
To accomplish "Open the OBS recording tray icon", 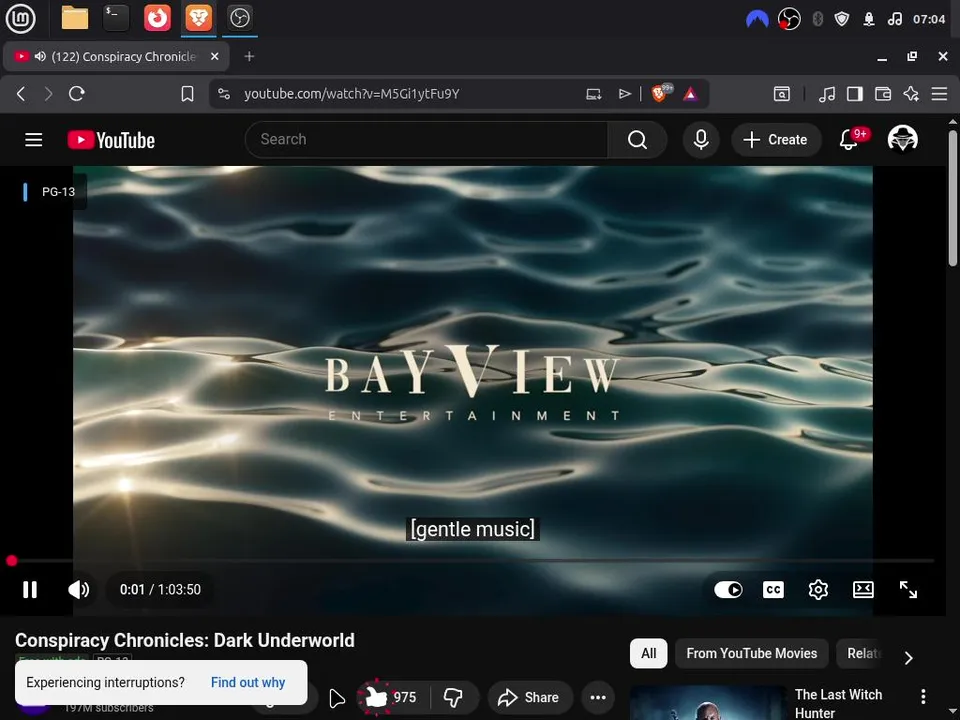I will [x=789, y=19].
